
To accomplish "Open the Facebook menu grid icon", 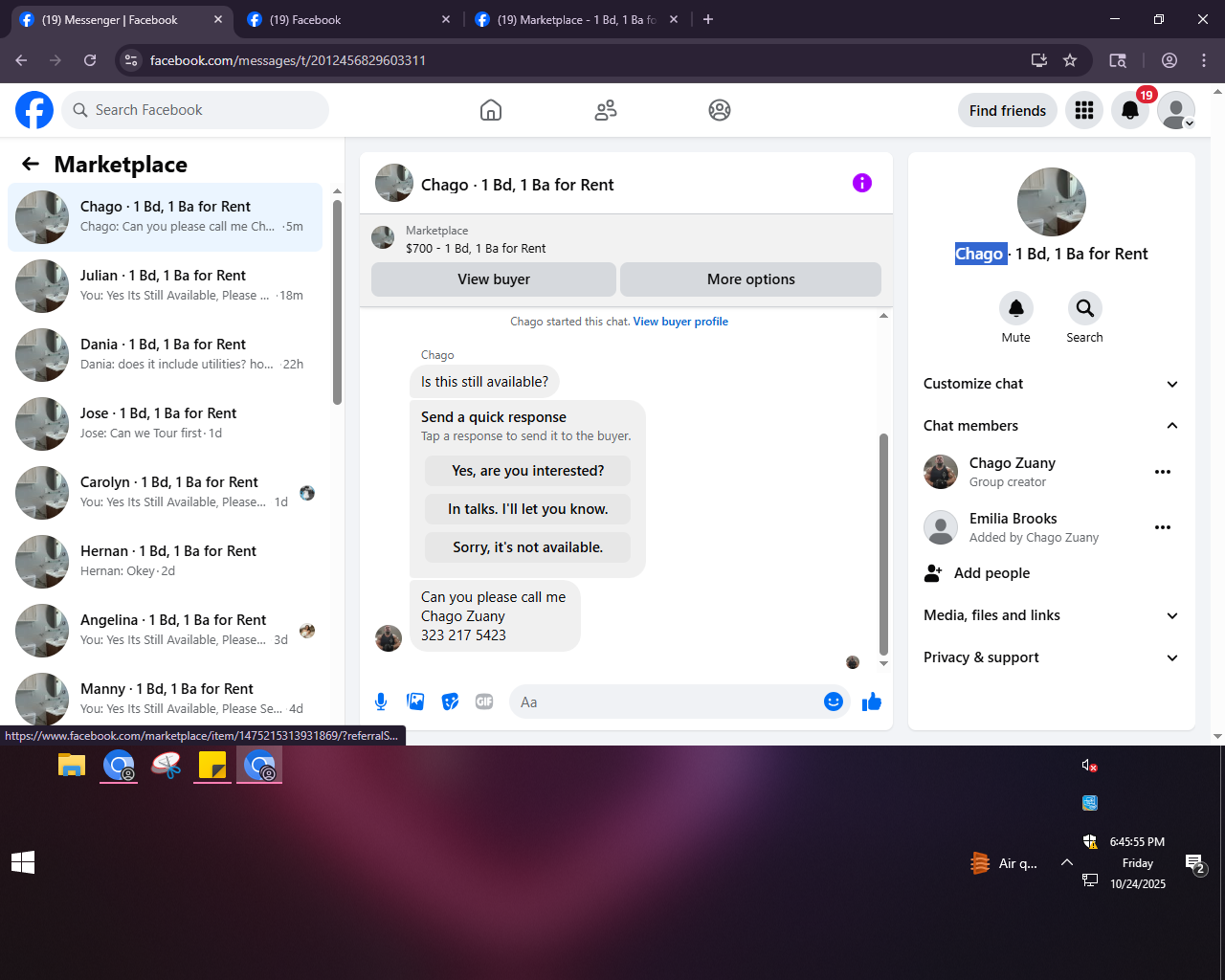I will pyautogui.click(x=1084, y=110).
